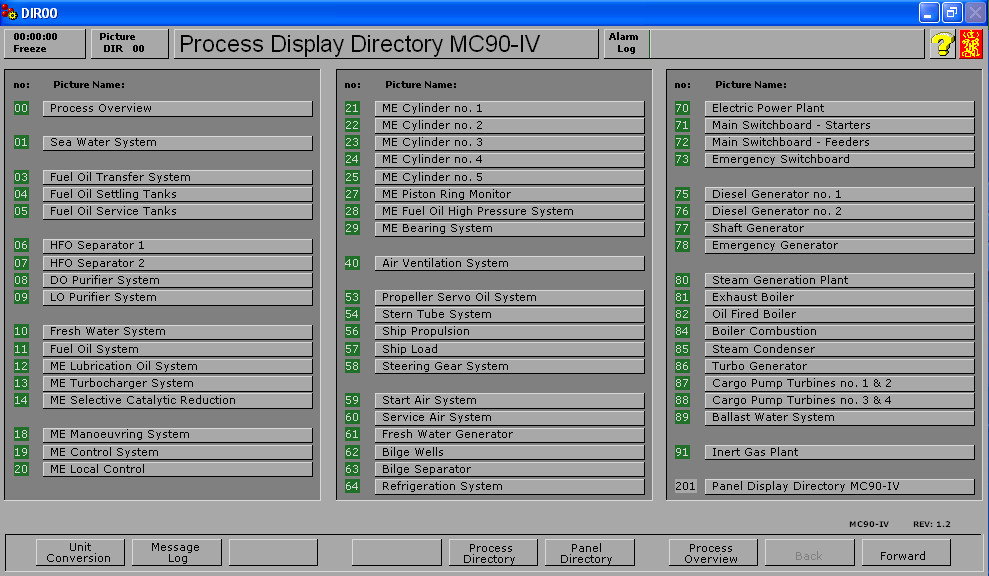This screenshot has height=576, width=989.
Task: Open the Bilge Separator picture
Action: (509, 470)
